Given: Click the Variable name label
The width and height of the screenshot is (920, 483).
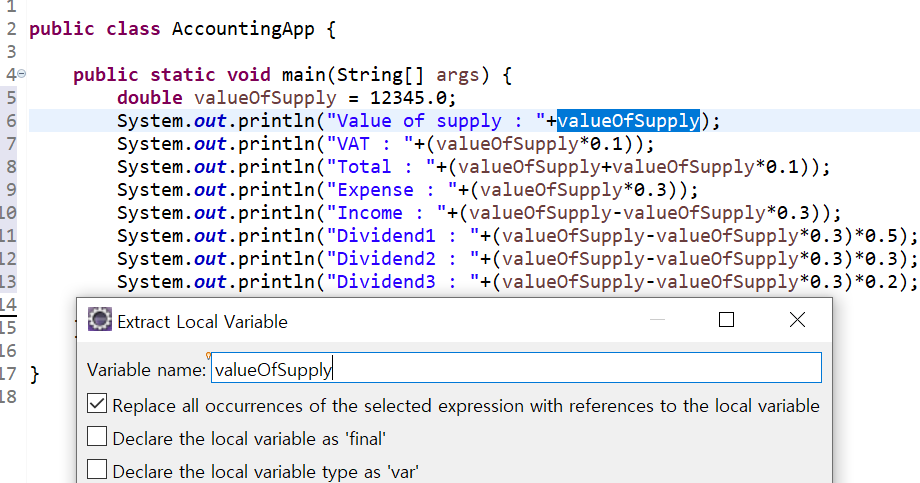Looking at the screenshot, I should (147, 370).
